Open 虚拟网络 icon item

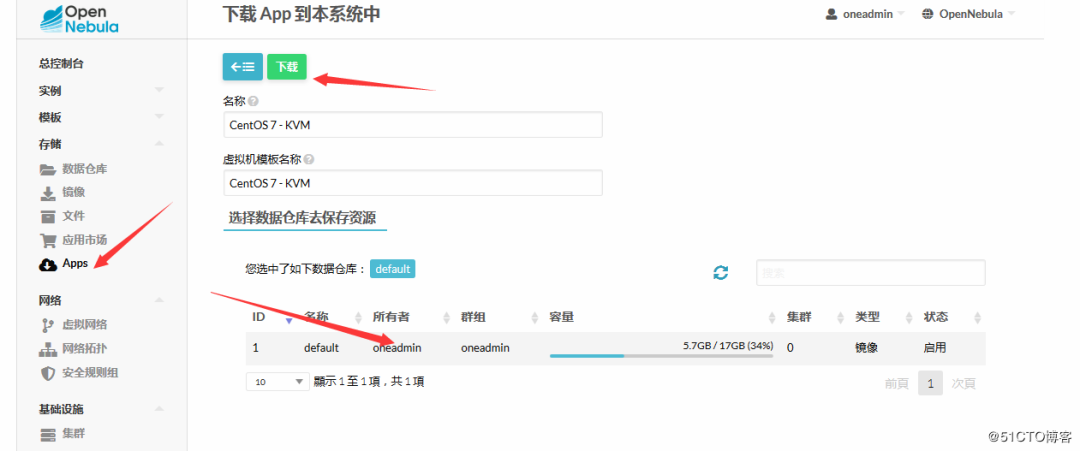coord(48,325)
